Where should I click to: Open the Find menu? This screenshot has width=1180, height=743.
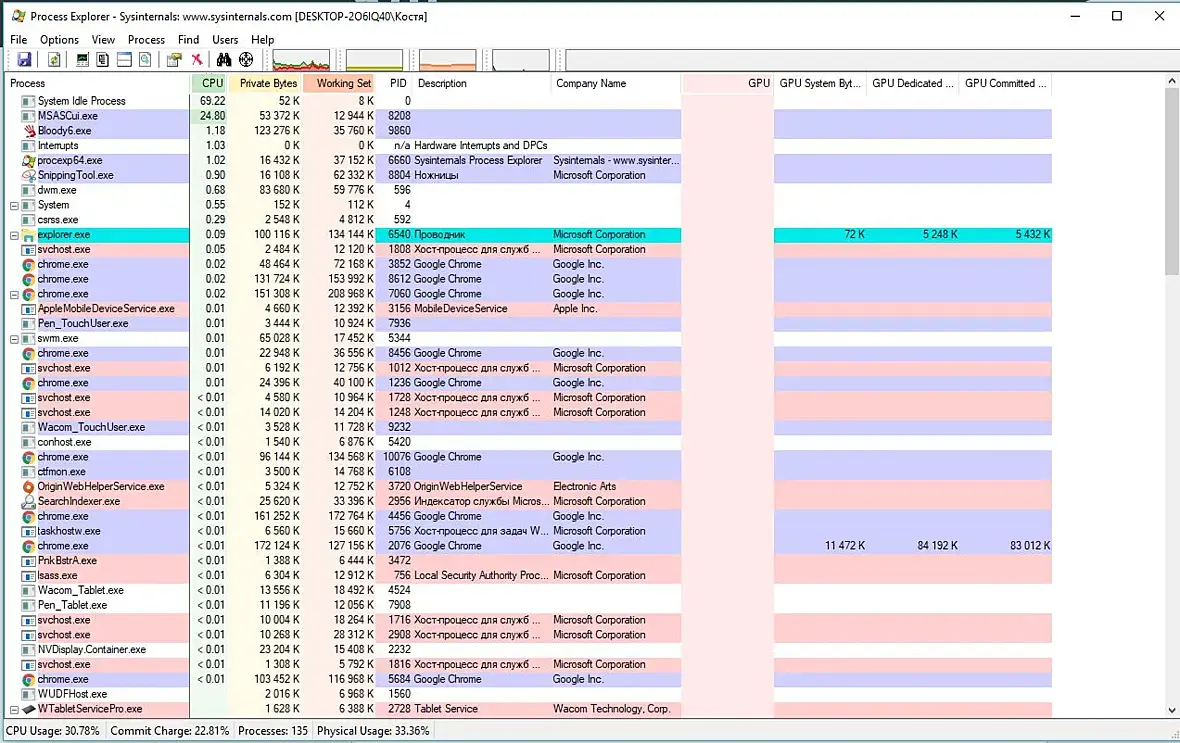(x=188, y=40)
